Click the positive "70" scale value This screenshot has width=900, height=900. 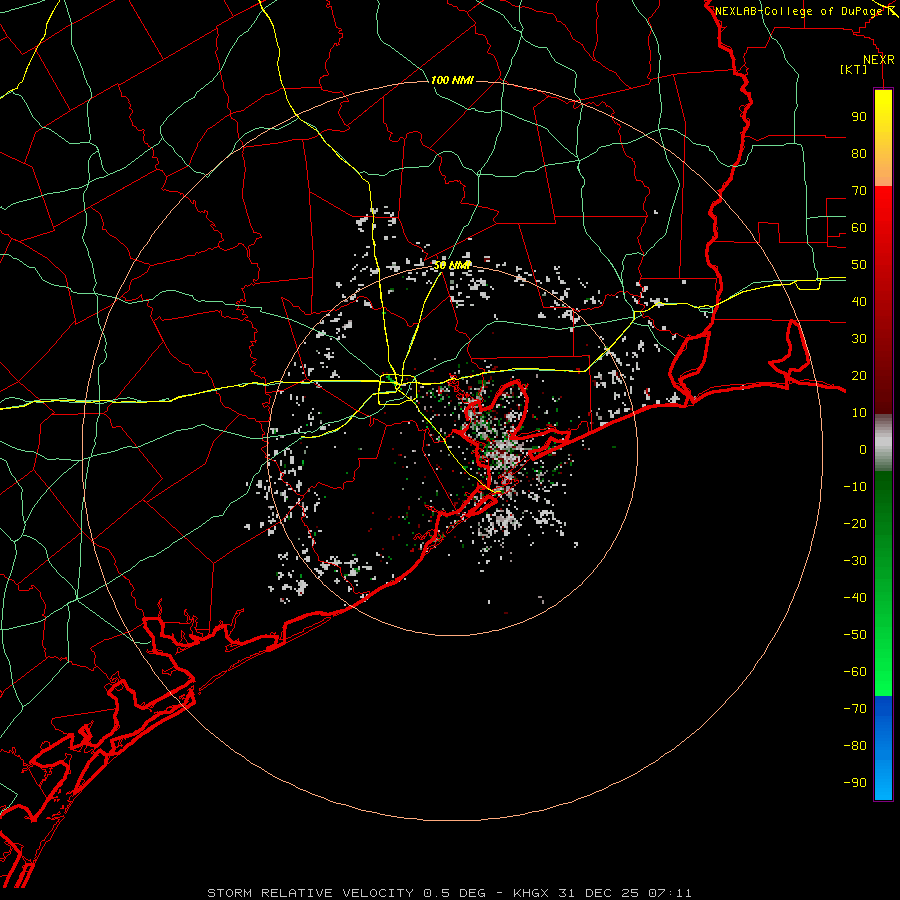(859, 191)
